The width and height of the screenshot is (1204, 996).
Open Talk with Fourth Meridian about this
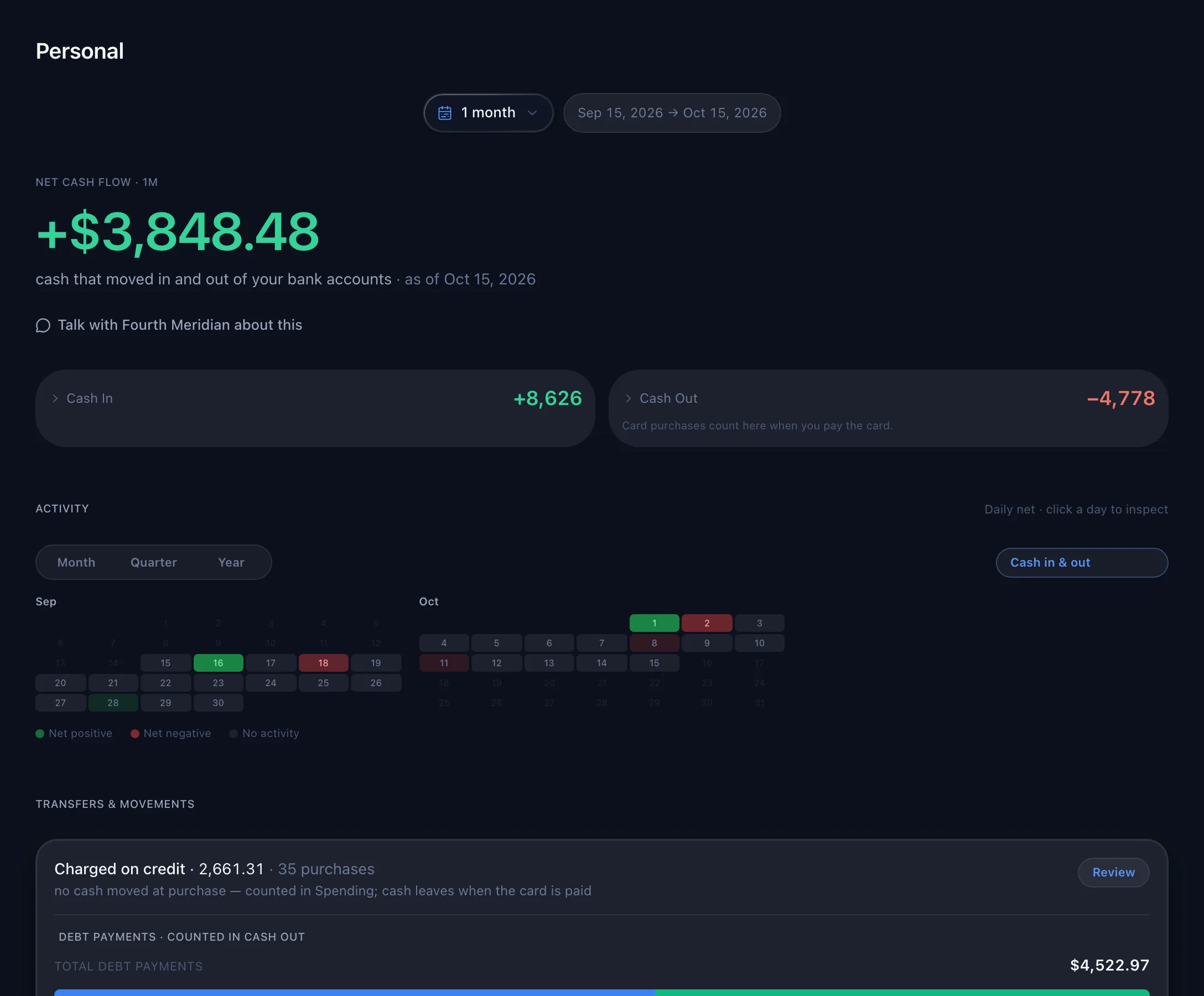coord(169,325)
